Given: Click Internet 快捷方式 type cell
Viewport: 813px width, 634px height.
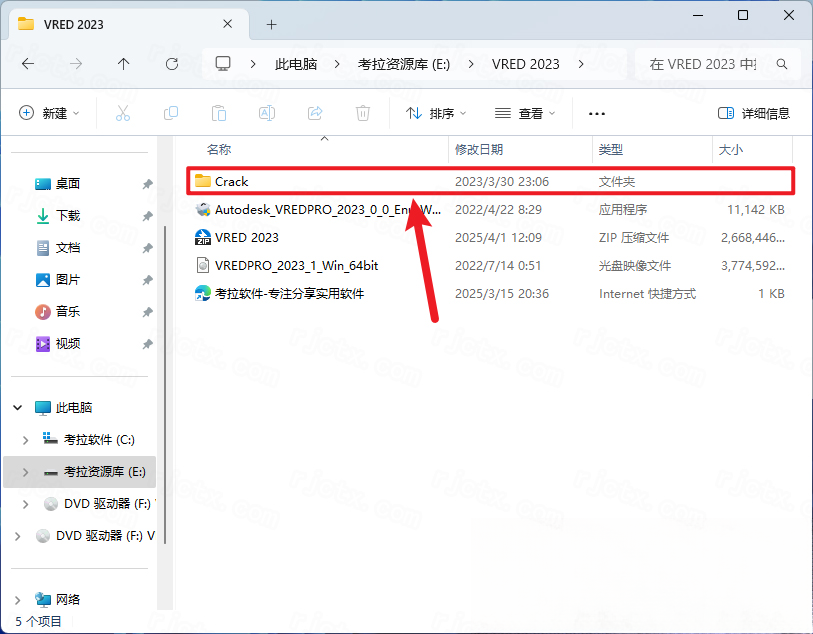Looking at the screenshot, I should [647, 294].
